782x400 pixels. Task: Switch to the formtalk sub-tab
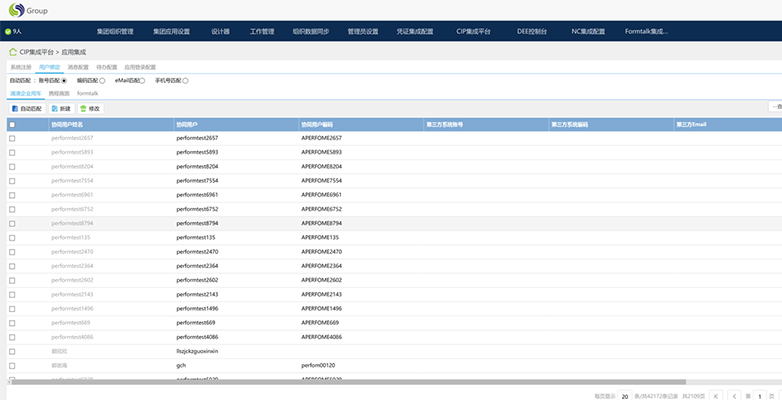87,93
